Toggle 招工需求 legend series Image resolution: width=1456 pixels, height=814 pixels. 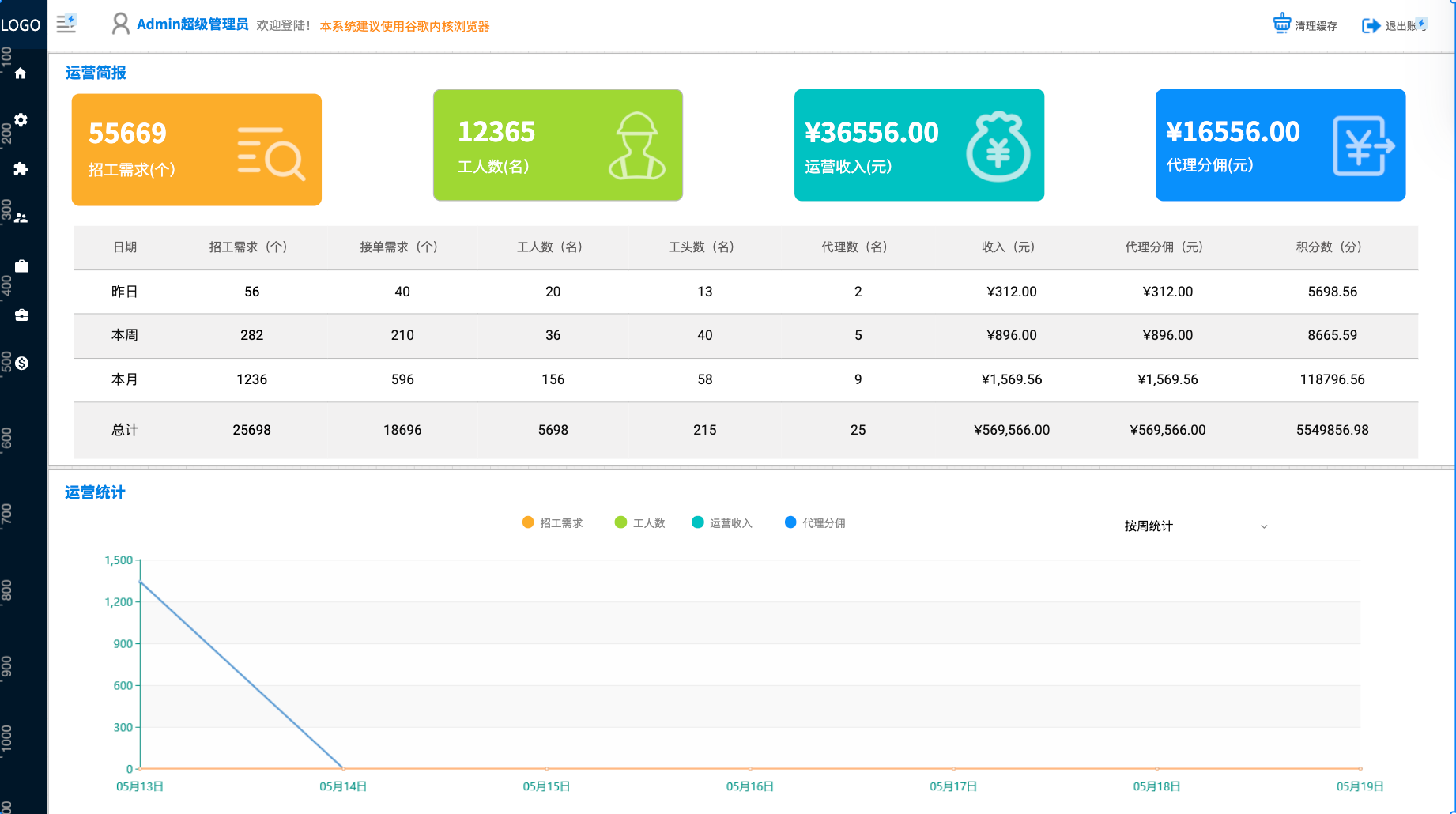(553, 522)
